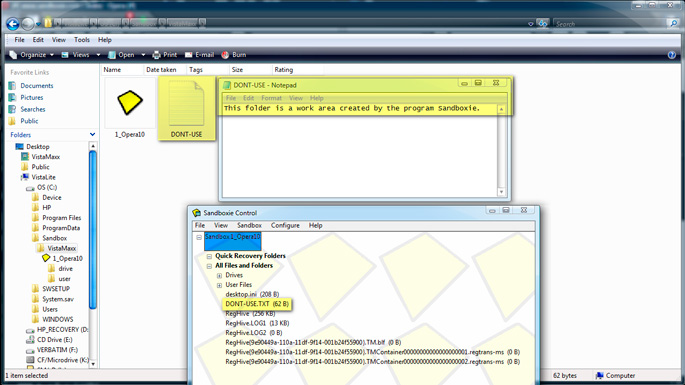The height and width of the screenshot is (385, 685).
Task: Select the SWSETUP folder
Action: pyautogui.click(x=55, y=289)
